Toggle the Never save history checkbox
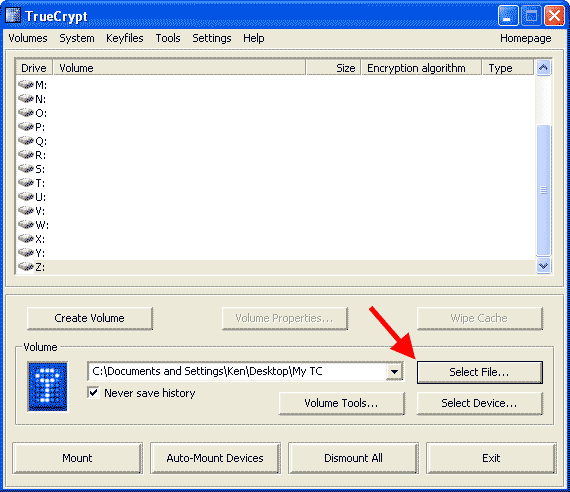Screen dimensions: 570x492 [93, 392]
